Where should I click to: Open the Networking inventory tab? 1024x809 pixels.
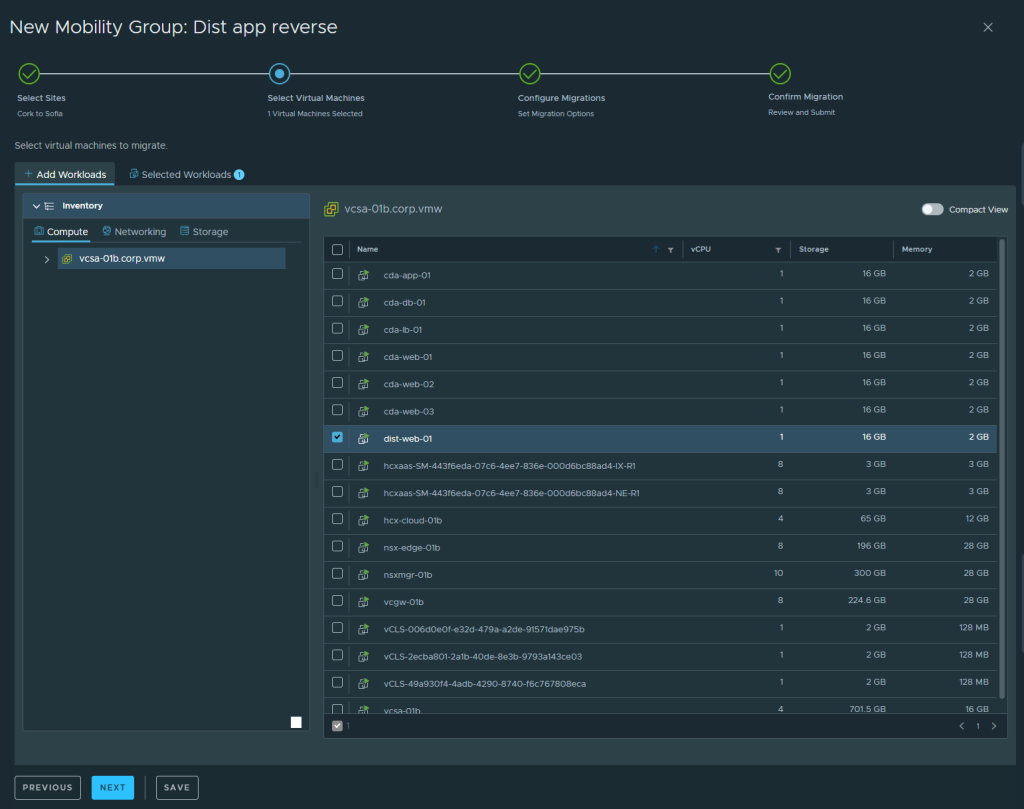tap(134, 232)
